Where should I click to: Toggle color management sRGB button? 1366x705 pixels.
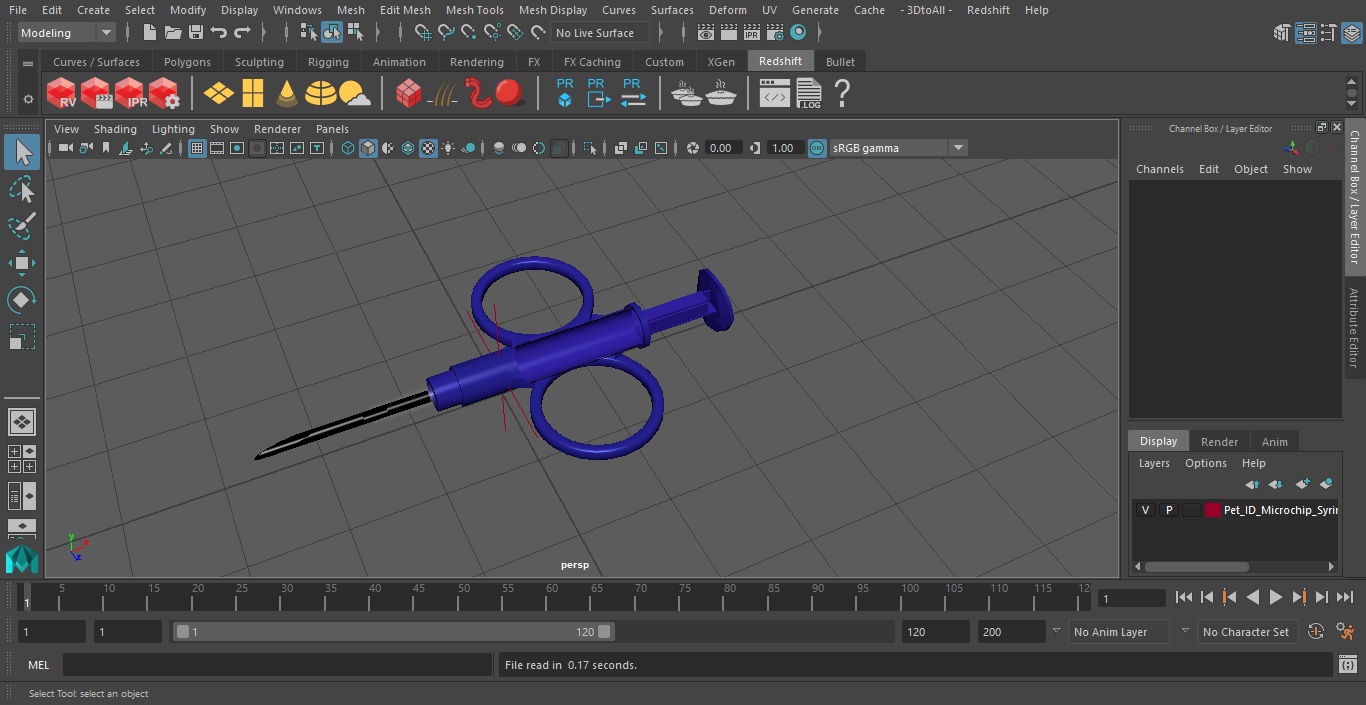pos(817,148)
